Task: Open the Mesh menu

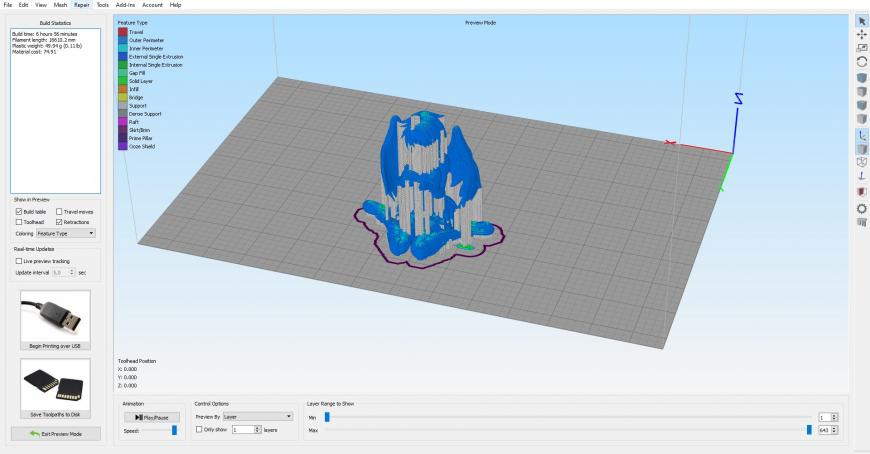Action: click(x=60, y=4)
